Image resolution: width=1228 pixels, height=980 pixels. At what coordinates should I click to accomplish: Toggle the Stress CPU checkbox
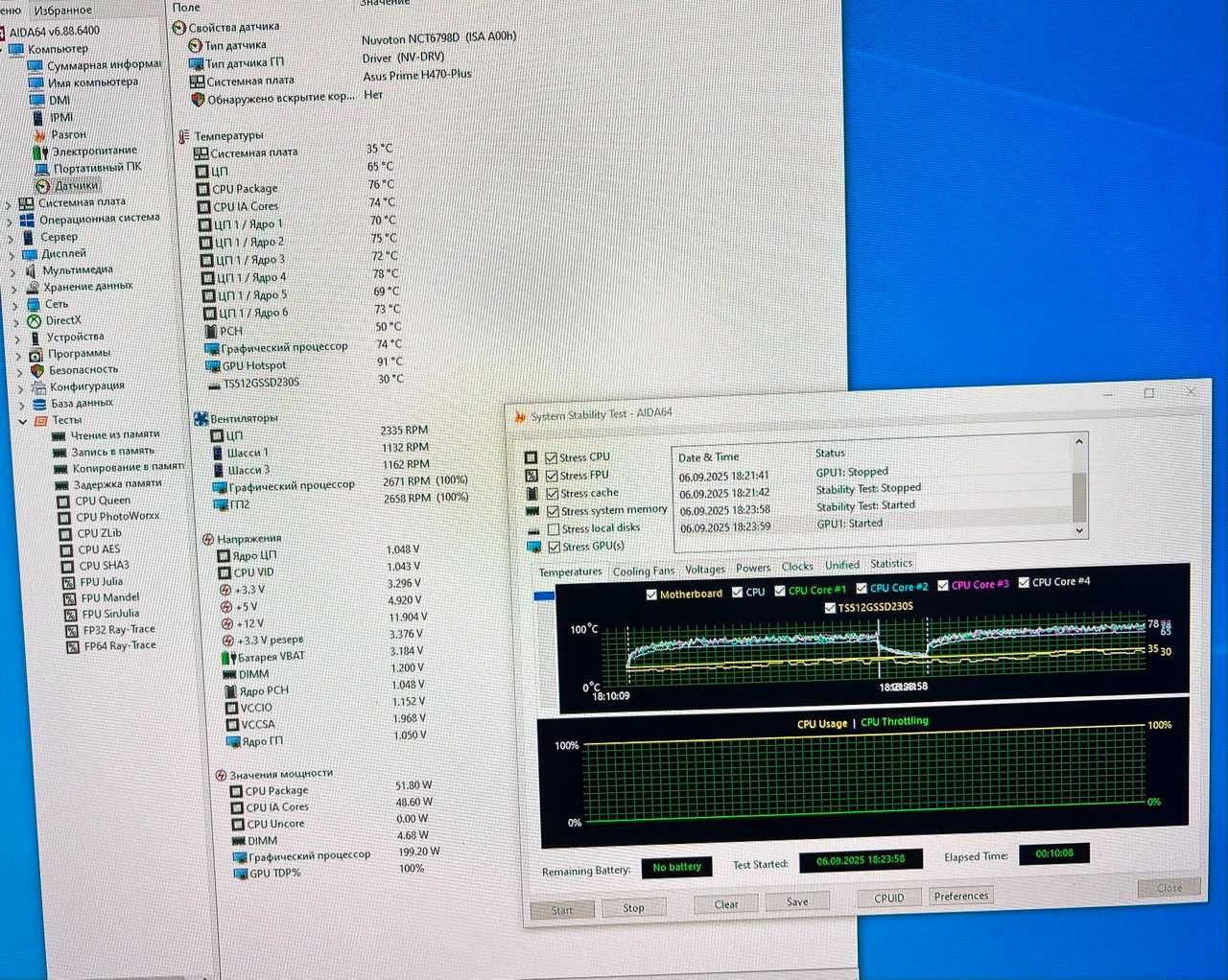click(x=551, y=458)
